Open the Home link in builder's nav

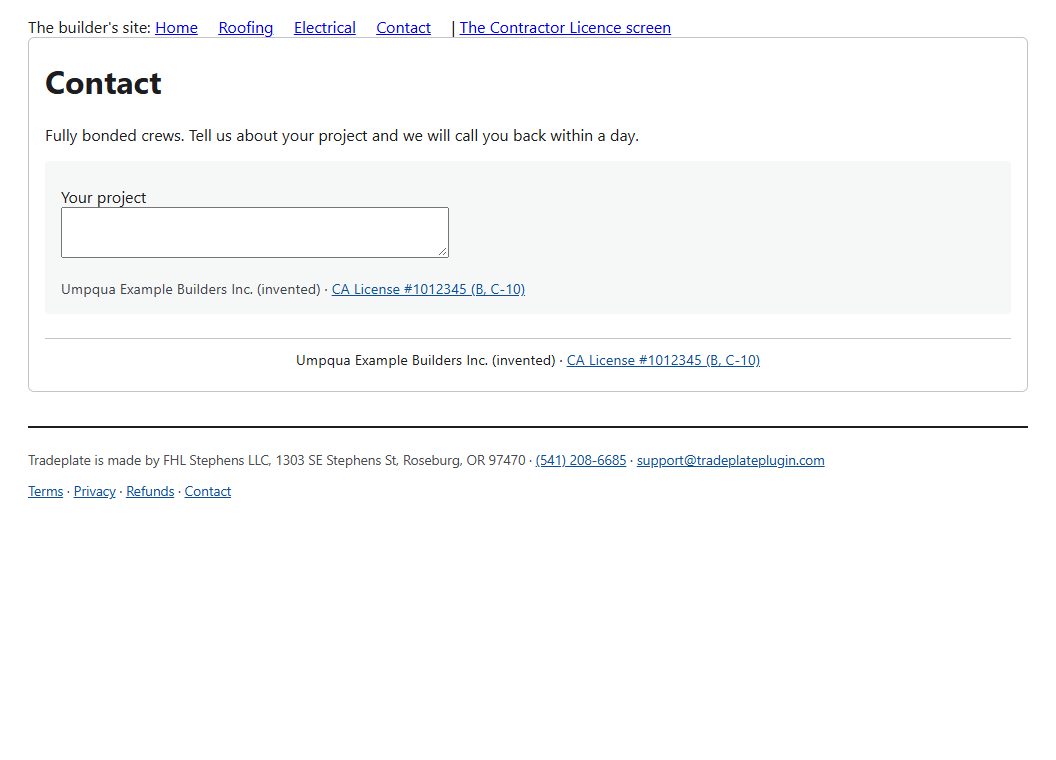[x=176, y=28]
